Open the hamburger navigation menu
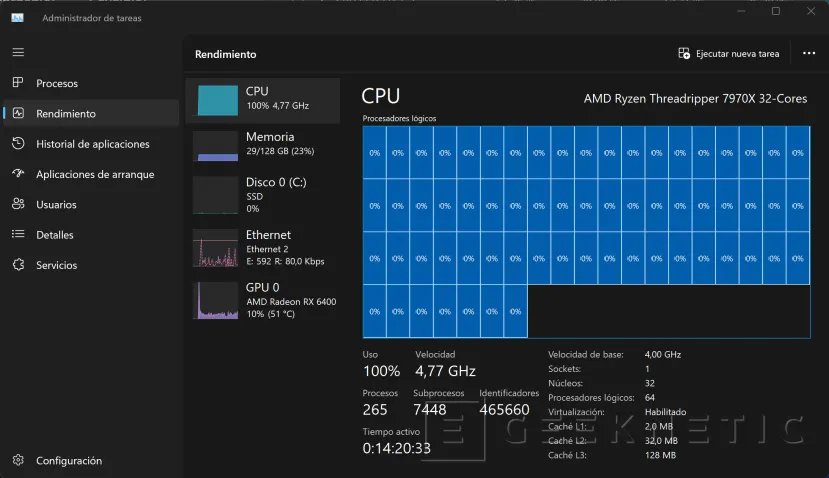 [18, 52]
